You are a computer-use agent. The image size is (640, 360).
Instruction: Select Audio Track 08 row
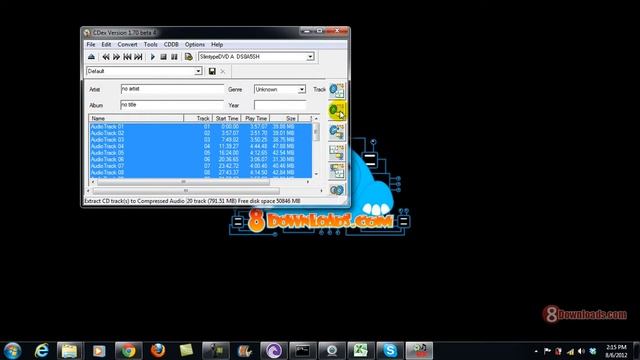point(200,172)
